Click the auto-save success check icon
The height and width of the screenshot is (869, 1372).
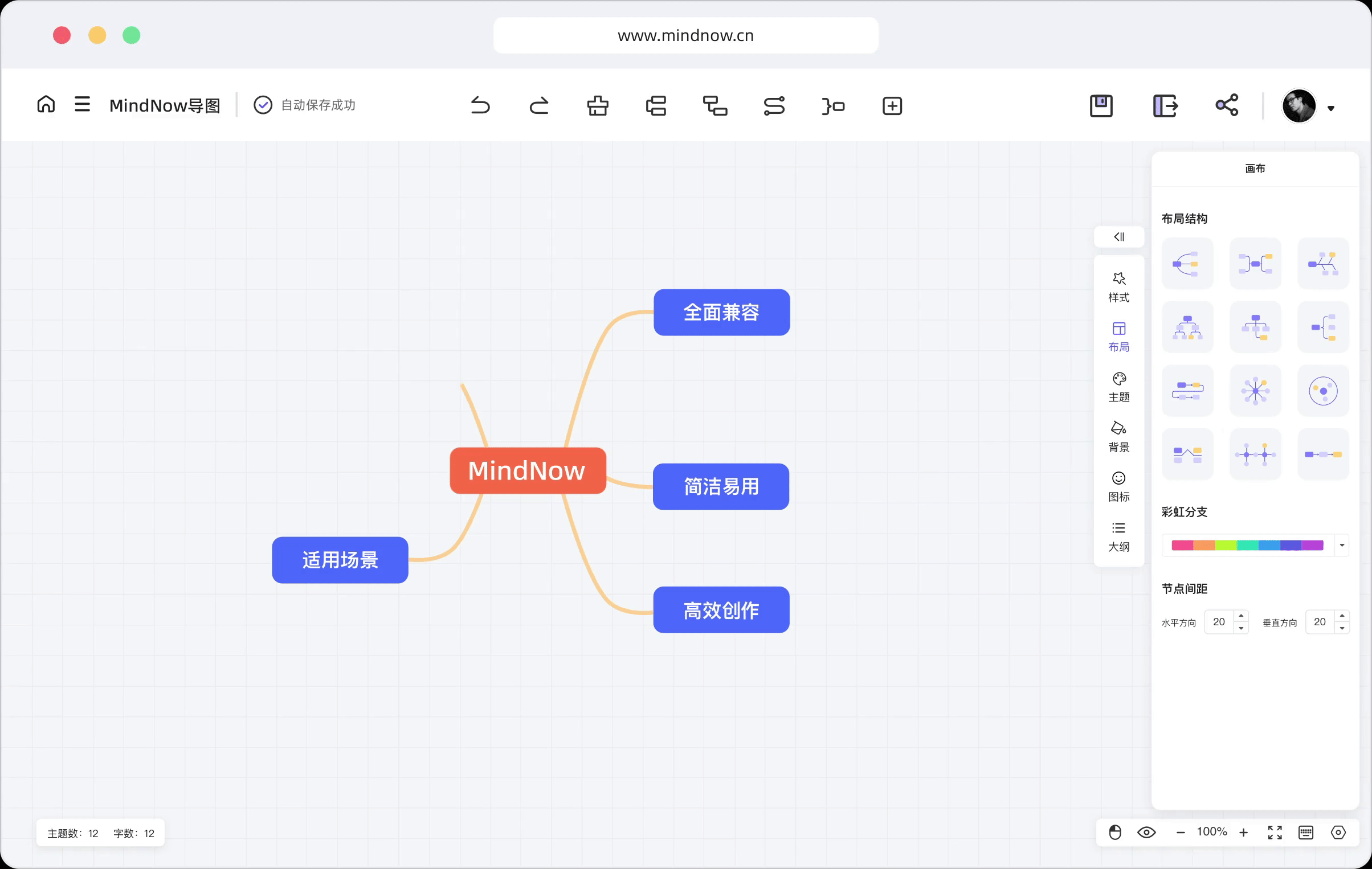tap(263, 105)
